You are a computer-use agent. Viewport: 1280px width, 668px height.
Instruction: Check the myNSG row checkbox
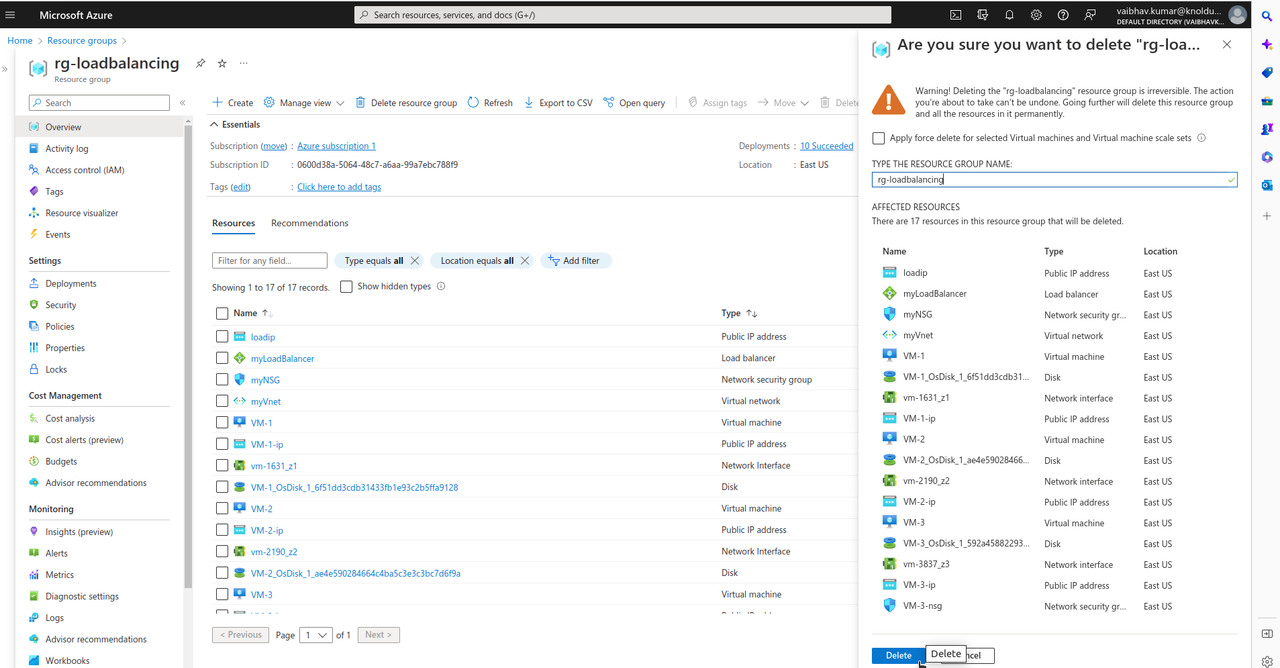[222, 380]
